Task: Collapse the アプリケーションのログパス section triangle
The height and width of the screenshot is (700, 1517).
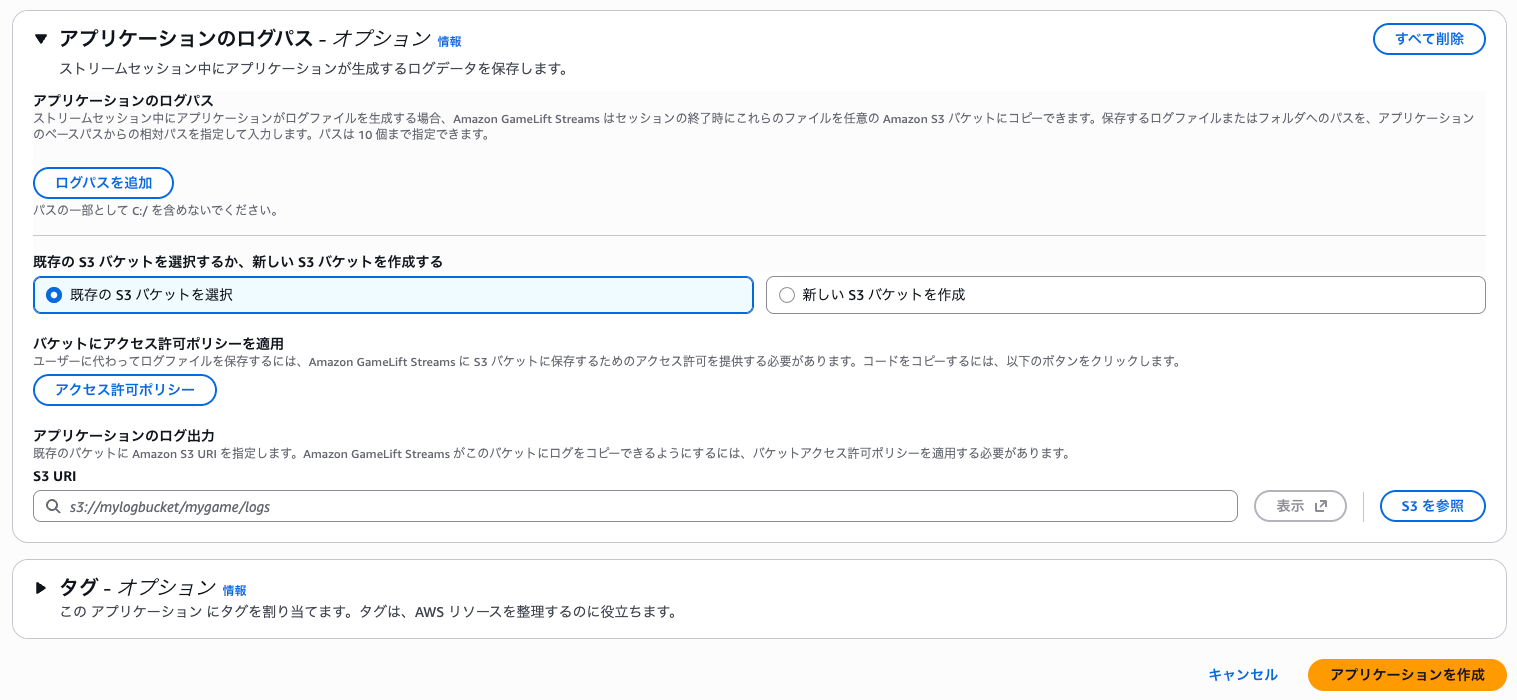Action: tap(41, 39)
